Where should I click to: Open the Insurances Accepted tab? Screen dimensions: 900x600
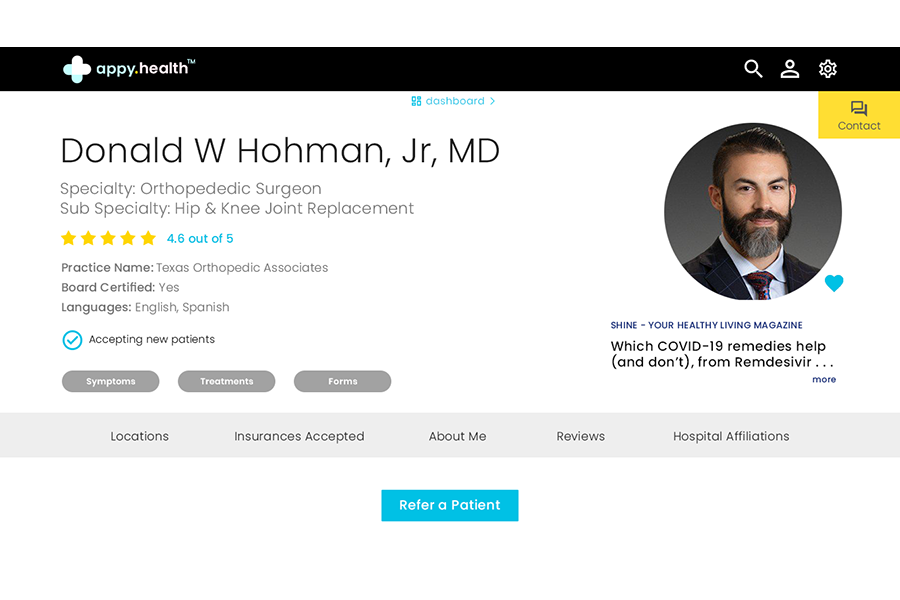tap(299, 436)
